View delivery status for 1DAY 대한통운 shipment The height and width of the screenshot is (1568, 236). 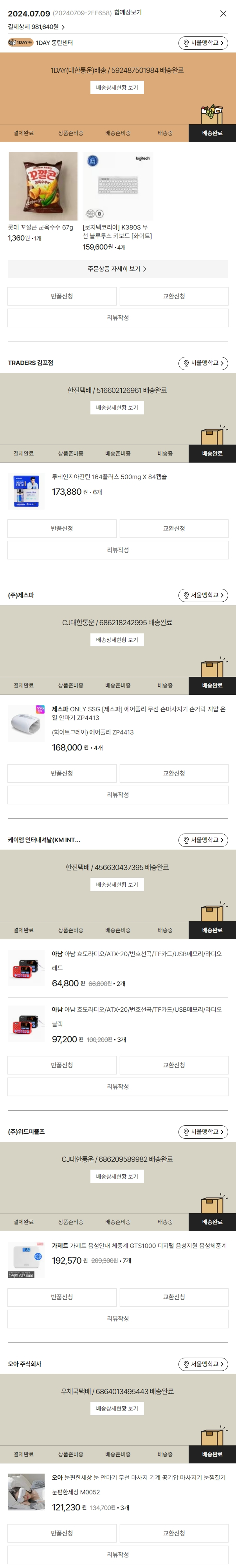coord(117,88)
